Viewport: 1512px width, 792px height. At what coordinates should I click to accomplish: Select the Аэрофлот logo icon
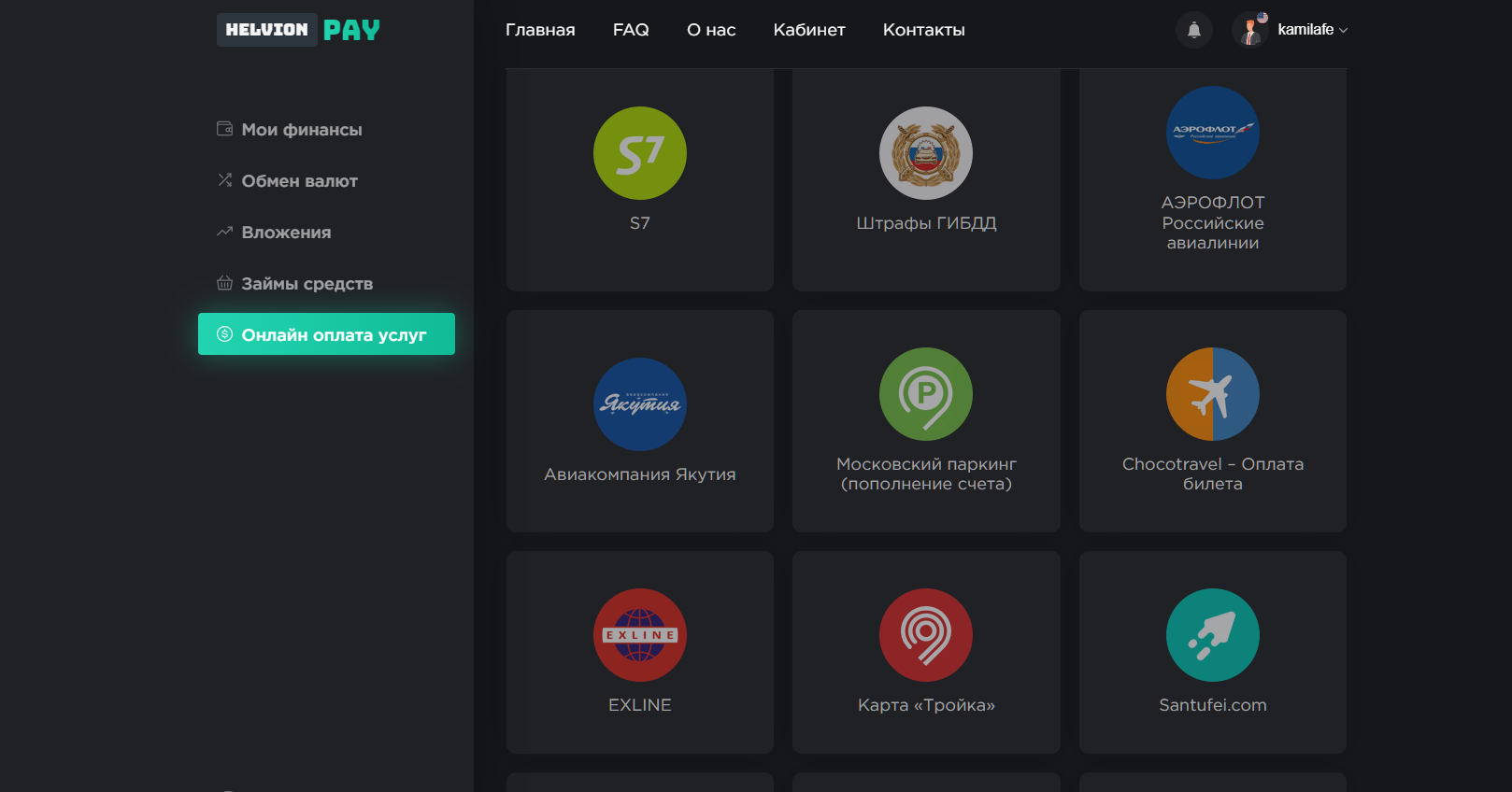[x=1213, y=133]
